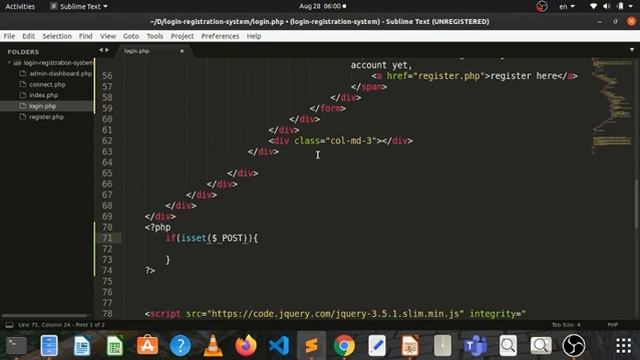Launch Google Chrome from the dock
This screenshot has width=640, height=360.
pos(344,345)
